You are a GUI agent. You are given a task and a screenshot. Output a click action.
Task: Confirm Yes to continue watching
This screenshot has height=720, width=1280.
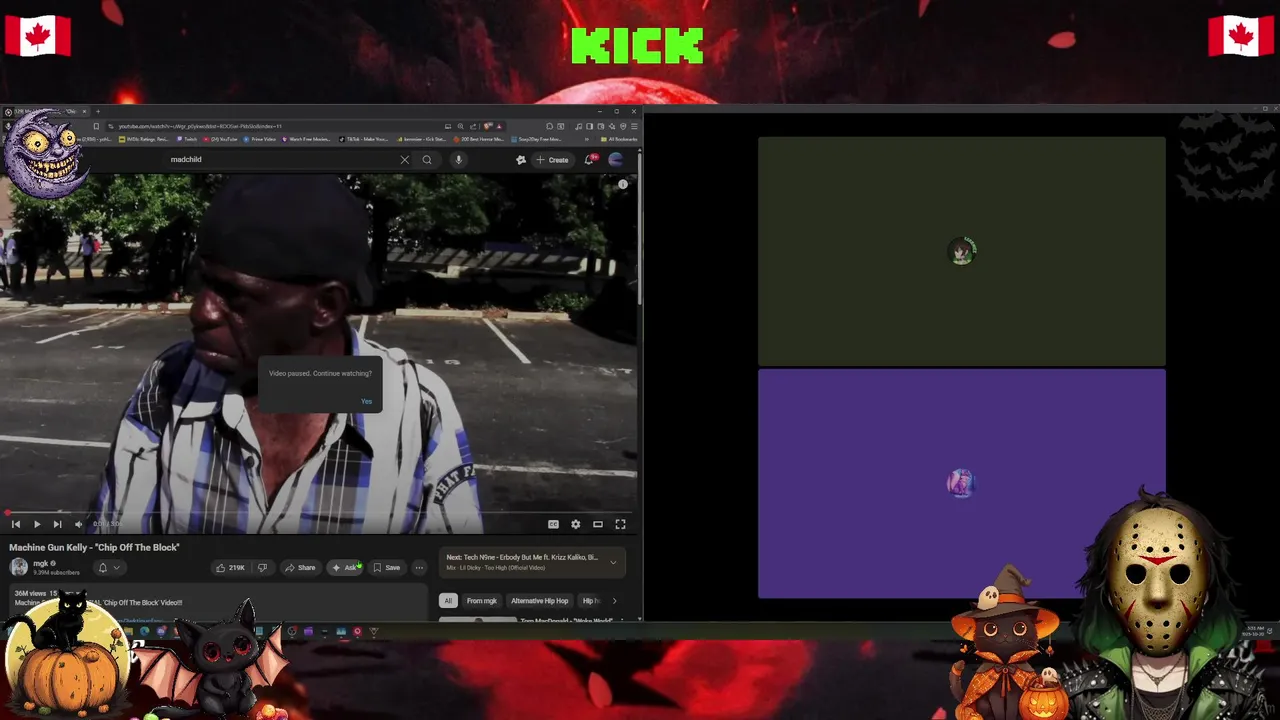click(x=366, y=401)
